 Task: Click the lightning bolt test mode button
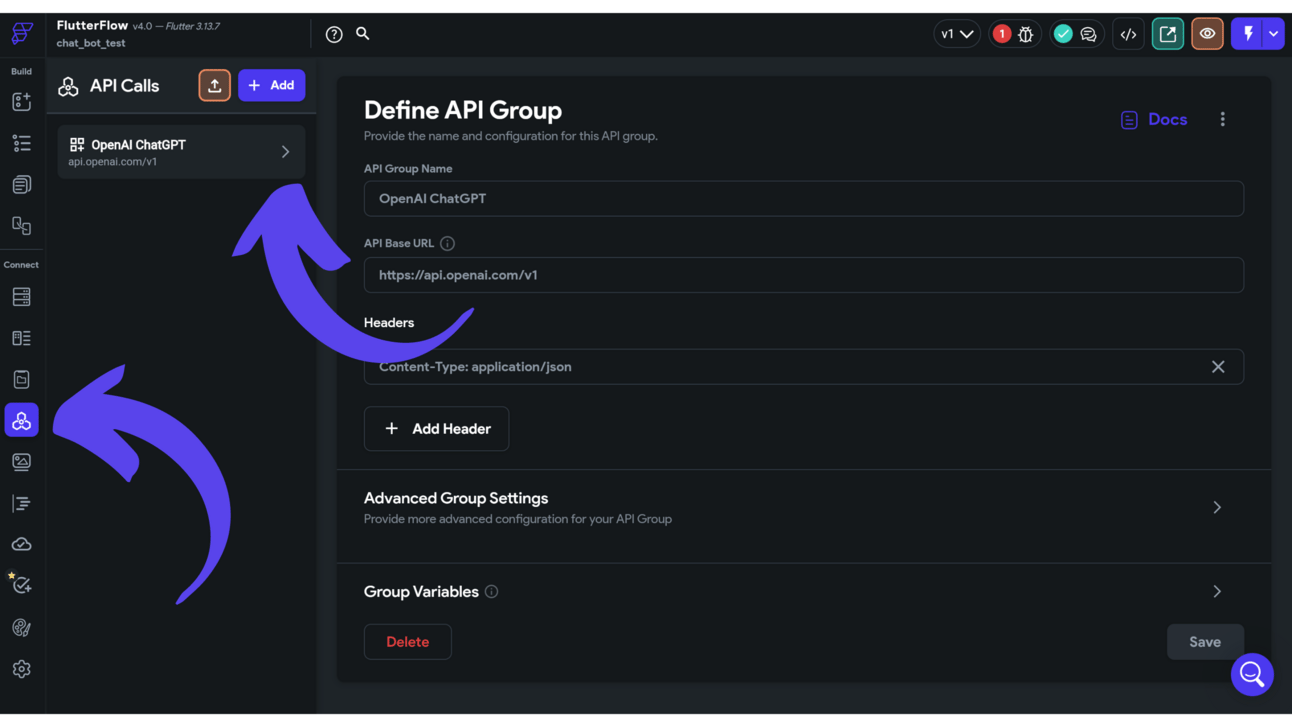[x=1247, y=34]
